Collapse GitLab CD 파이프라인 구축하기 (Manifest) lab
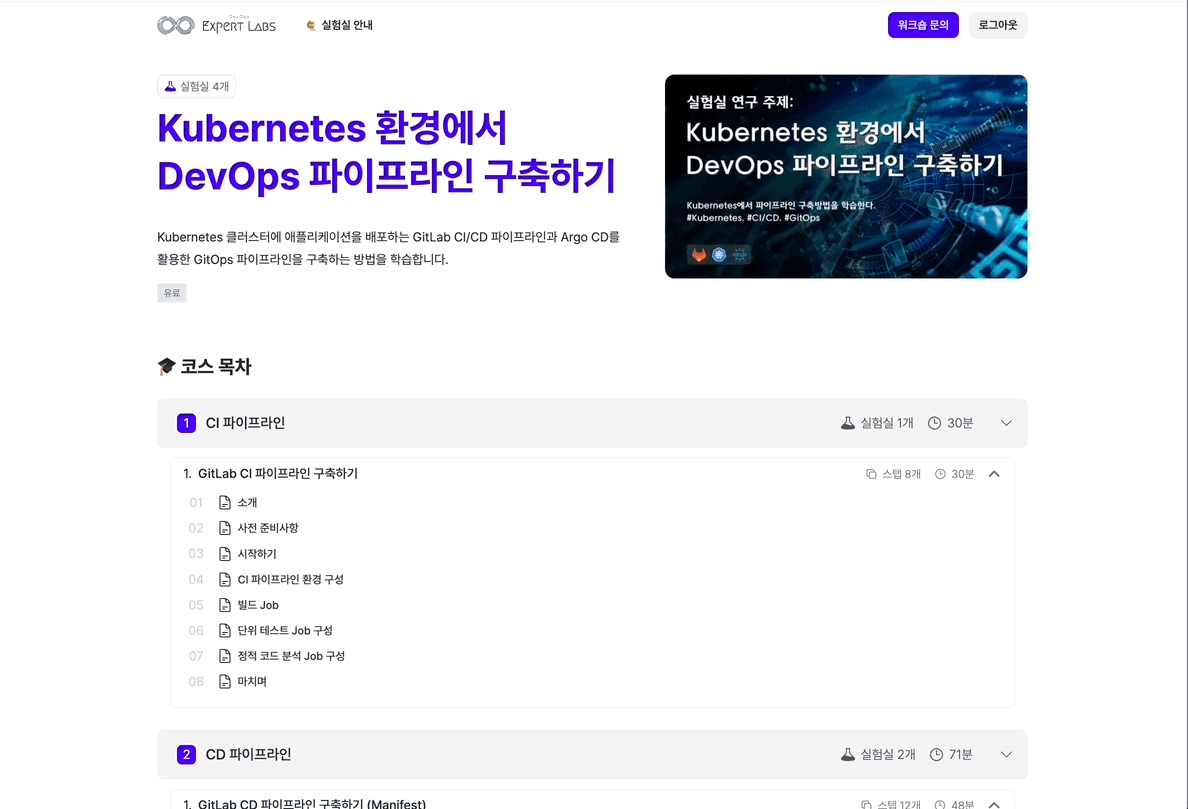The width and height of the screenshot is (1188, 809). 994,804
